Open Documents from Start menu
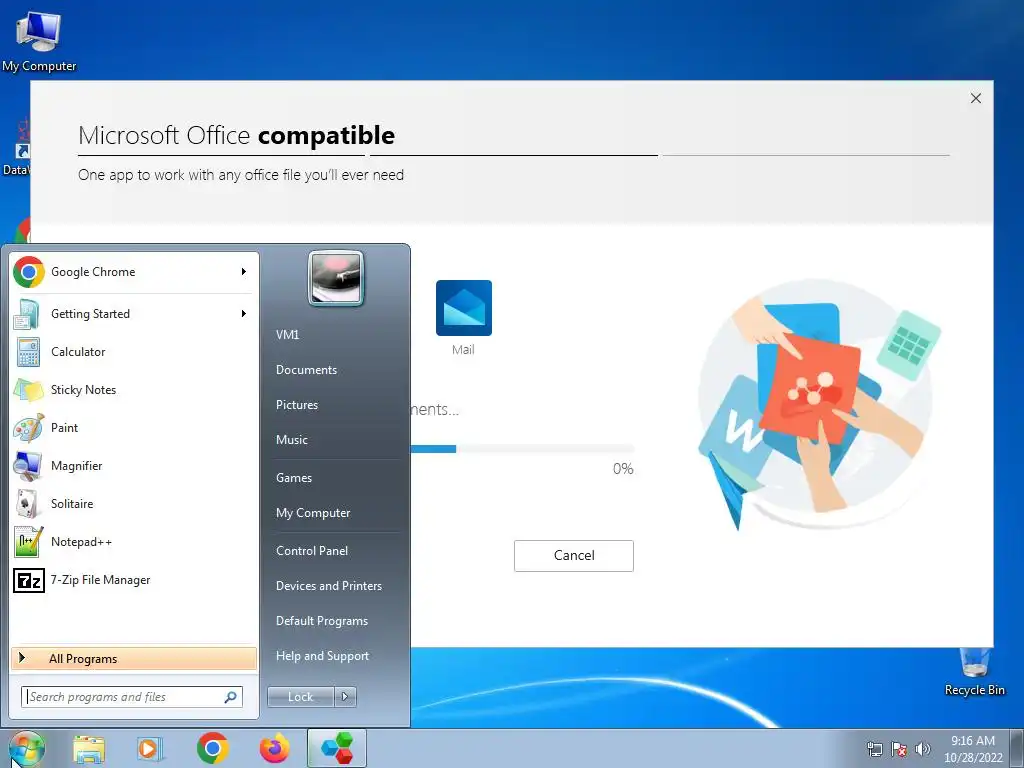1024x768 pixels. (x=306, y=370)
